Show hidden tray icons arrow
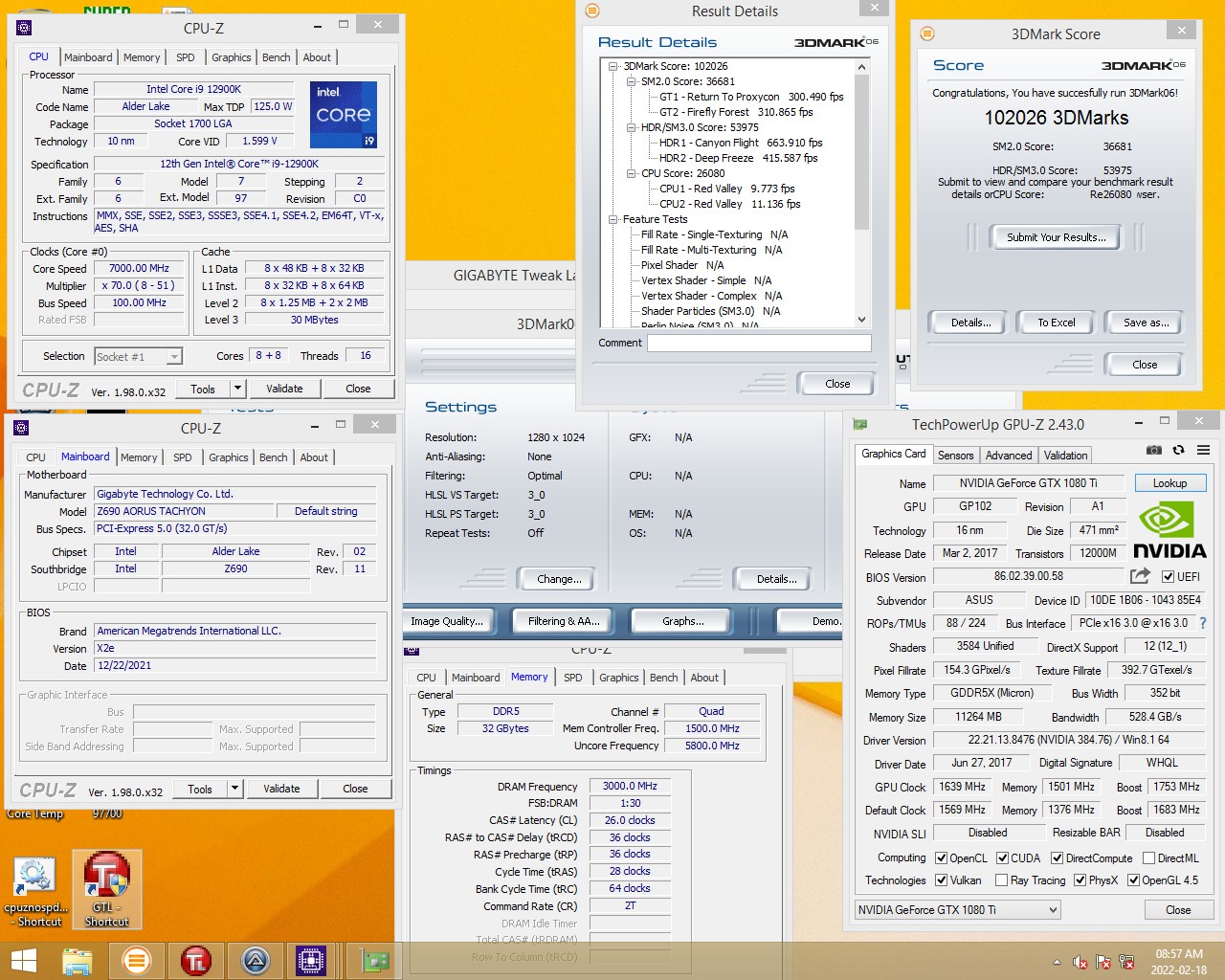 [x=1057, y=962]
